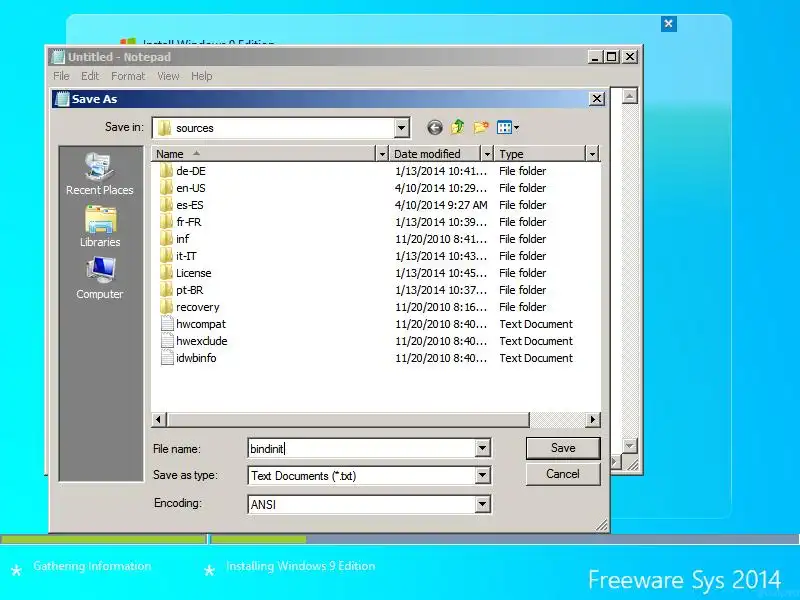Click the horizontal scrollbar thumb in file list
800x600 pixels.
[347, 419]
